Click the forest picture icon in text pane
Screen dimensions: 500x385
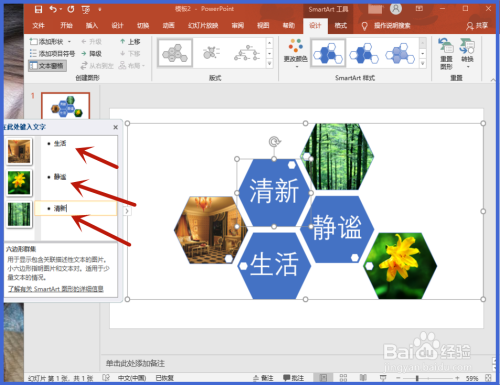click(x=19, y=214)
